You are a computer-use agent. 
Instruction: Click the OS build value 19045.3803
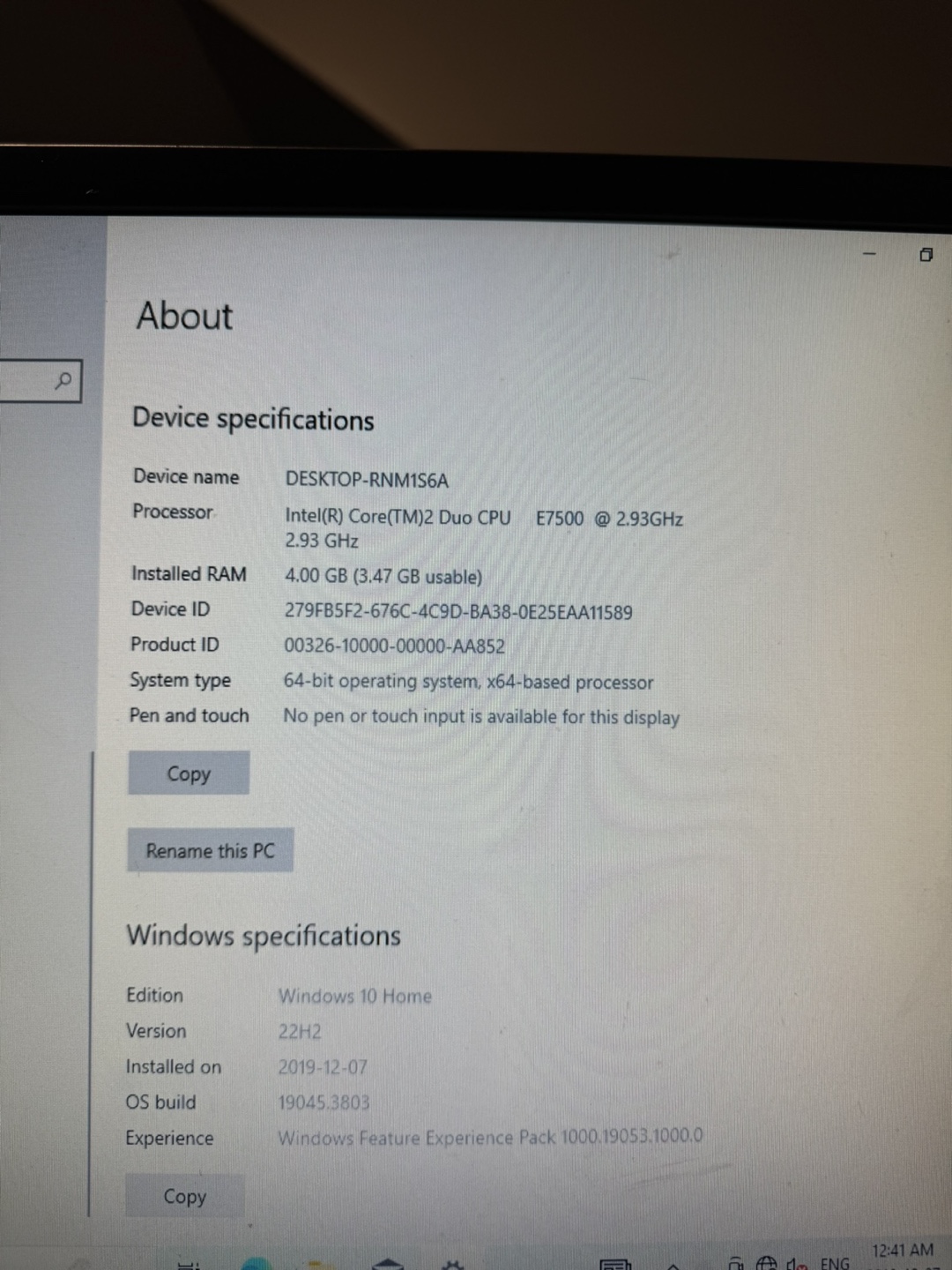click(324, 1102)
